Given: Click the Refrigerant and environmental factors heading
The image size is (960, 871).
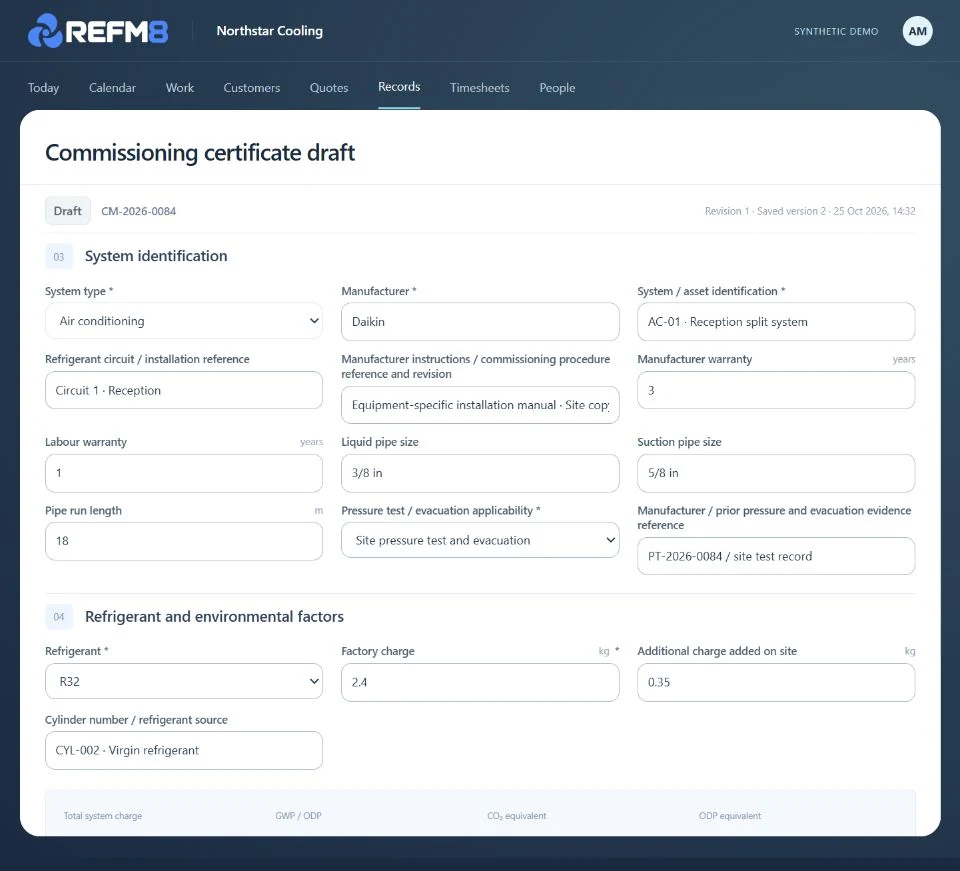Looking at the screenshot, I should [214, 616].
